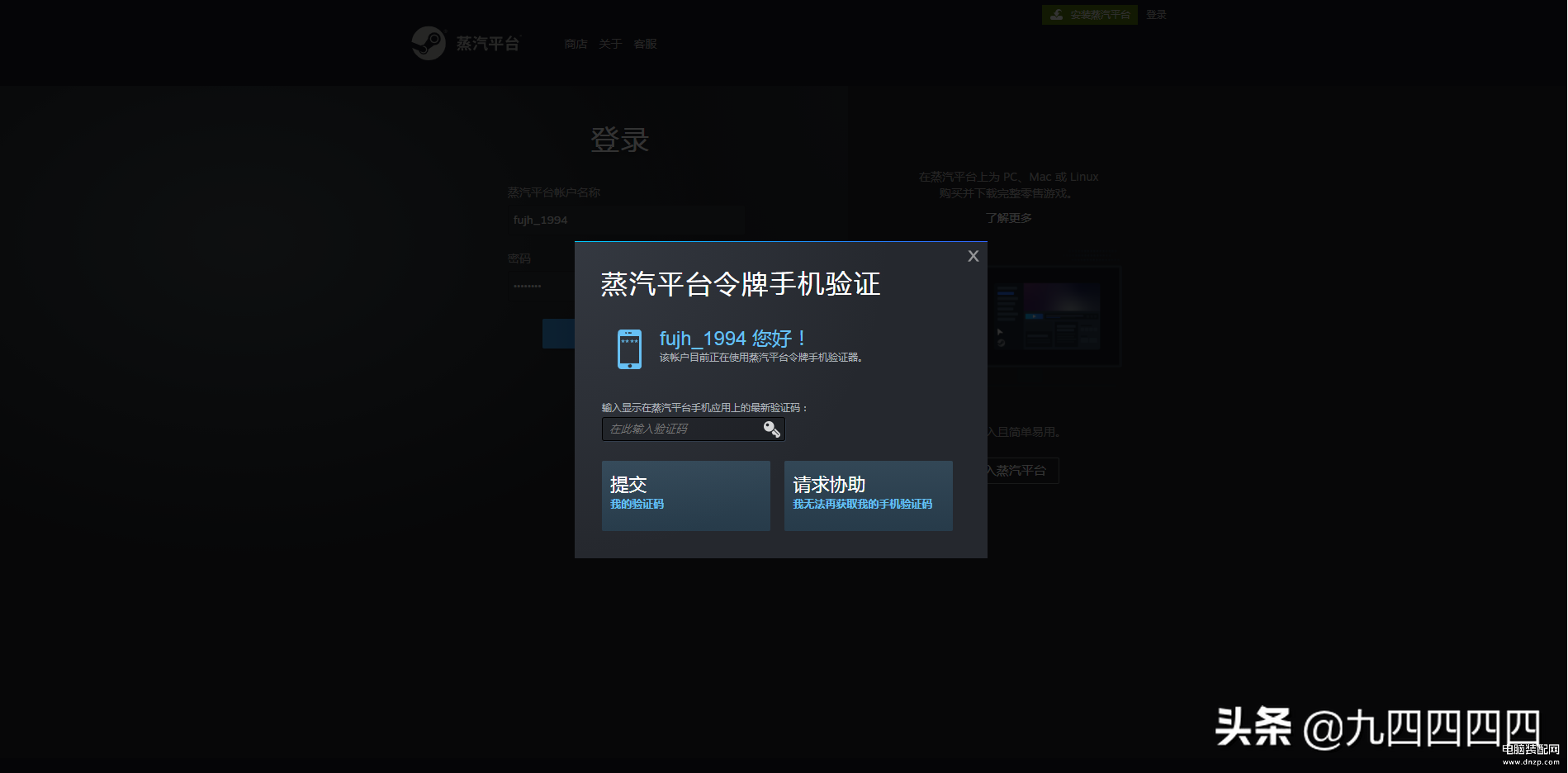1568x773 pixels.
Task: Open the 关于 about menu
Action: tap(610, 44)
